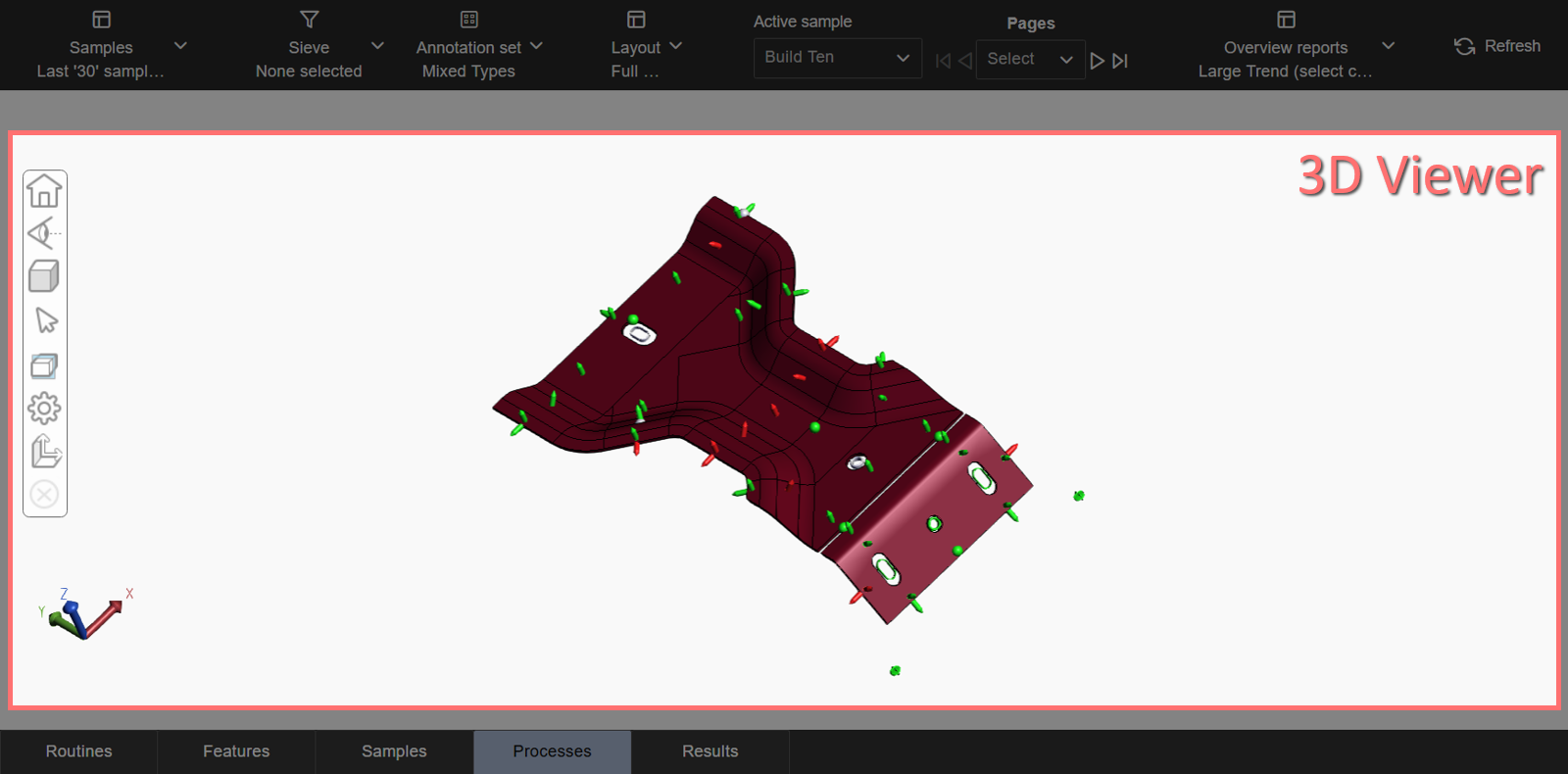Open 3D viewer gear settings

click(x=44, y=409)
